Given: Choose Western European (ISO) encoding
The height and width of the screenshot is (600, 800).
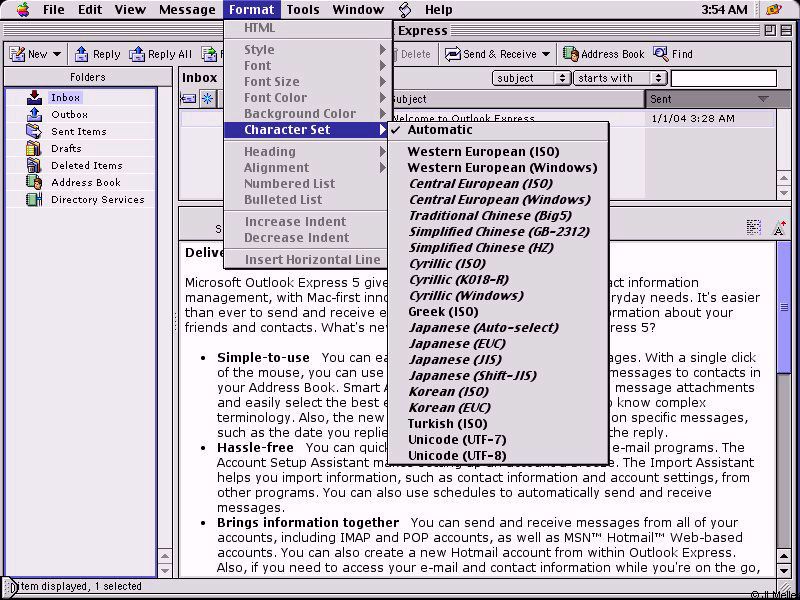Looking at the screenshot, I should pyautogui.click(x=498, y=152).
